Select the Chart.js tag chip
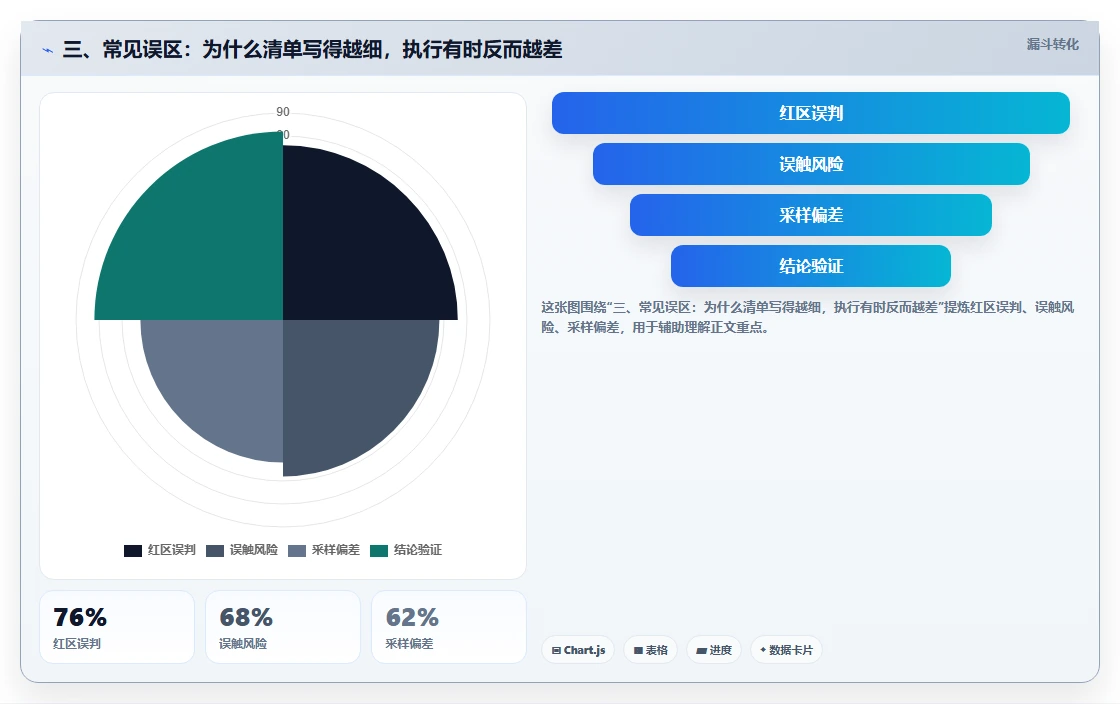 (x=578, y=650)
